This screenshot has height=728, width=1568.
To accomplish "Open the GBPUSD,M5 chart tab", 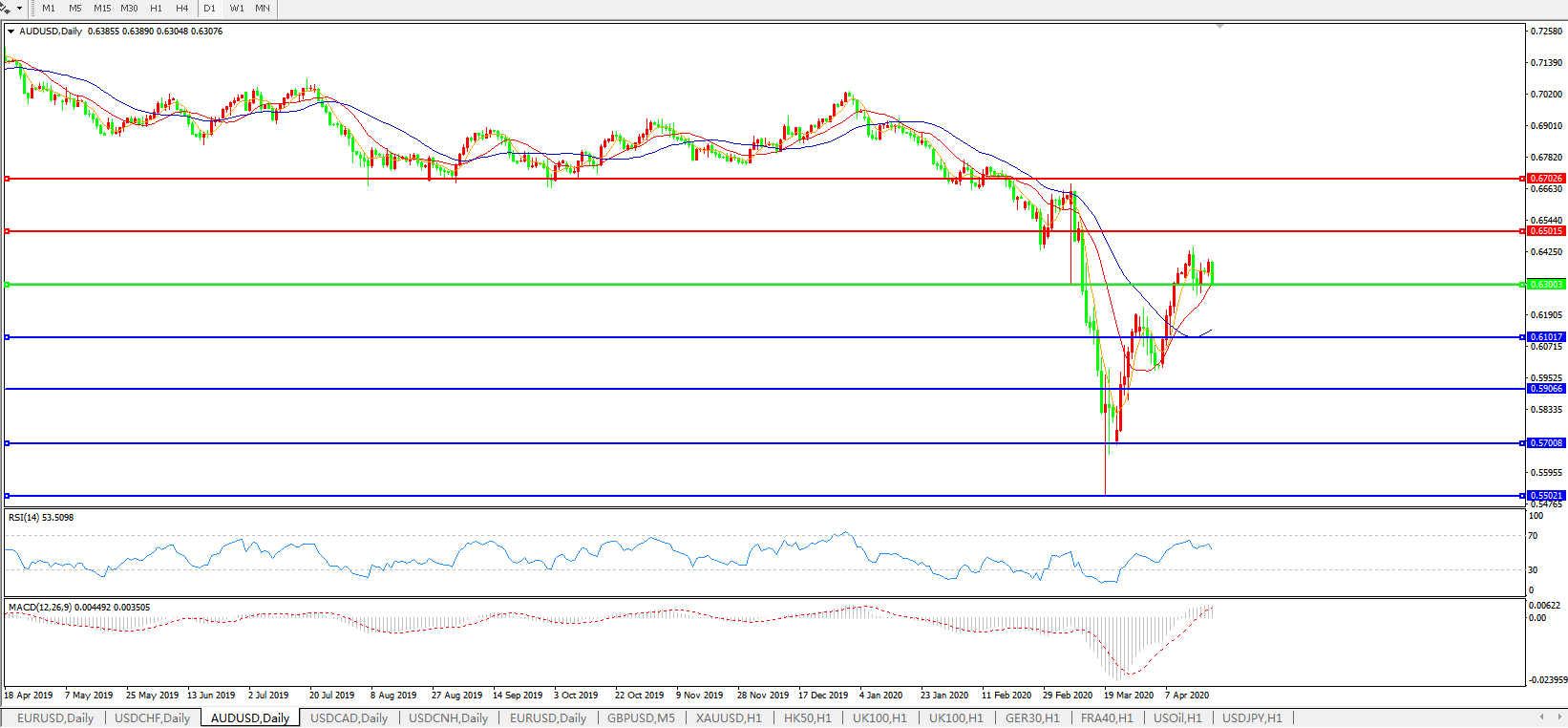I will tap(641, 717).
